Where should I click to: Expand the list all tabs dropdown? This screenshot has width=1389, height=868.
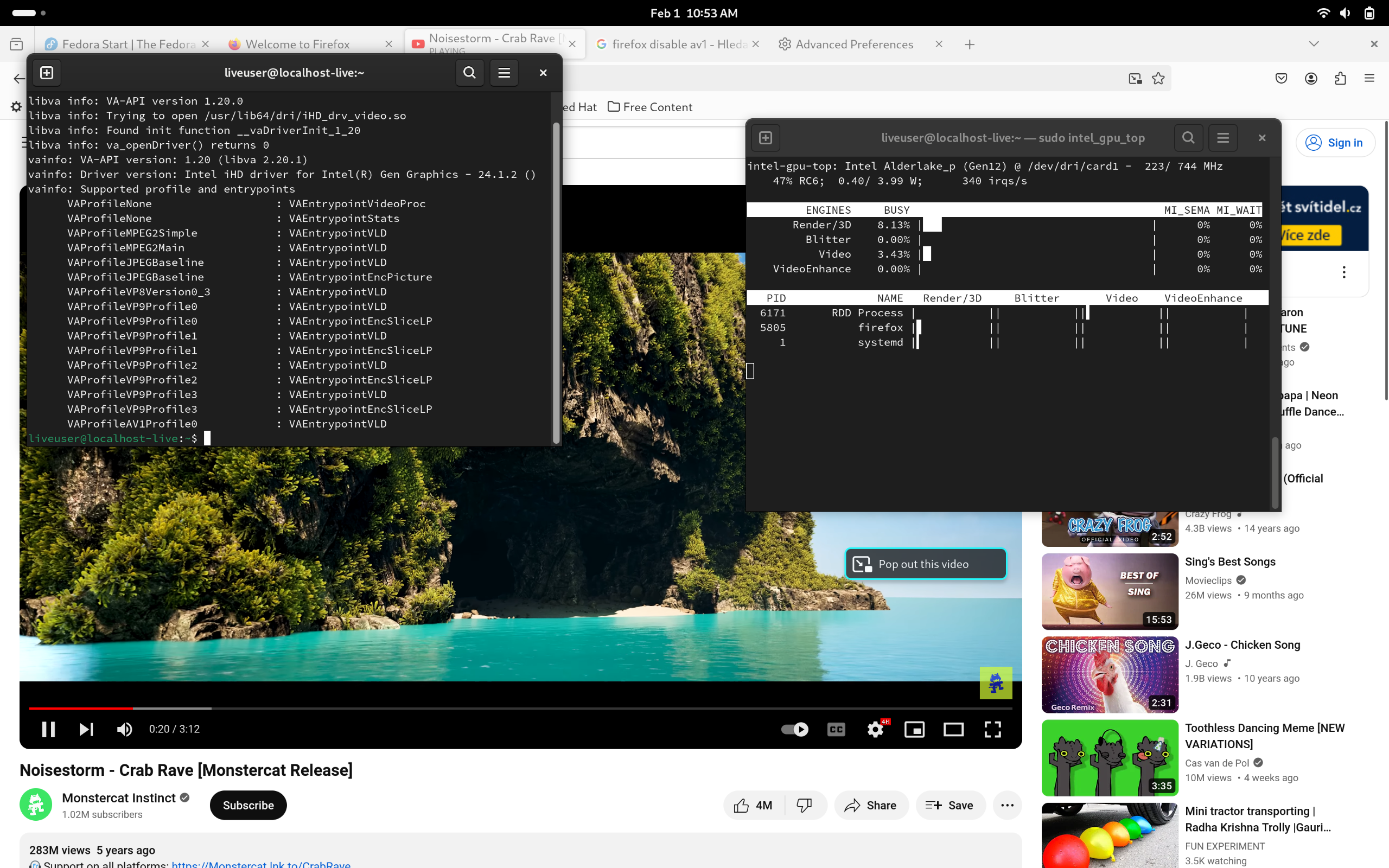[1314, 44]
